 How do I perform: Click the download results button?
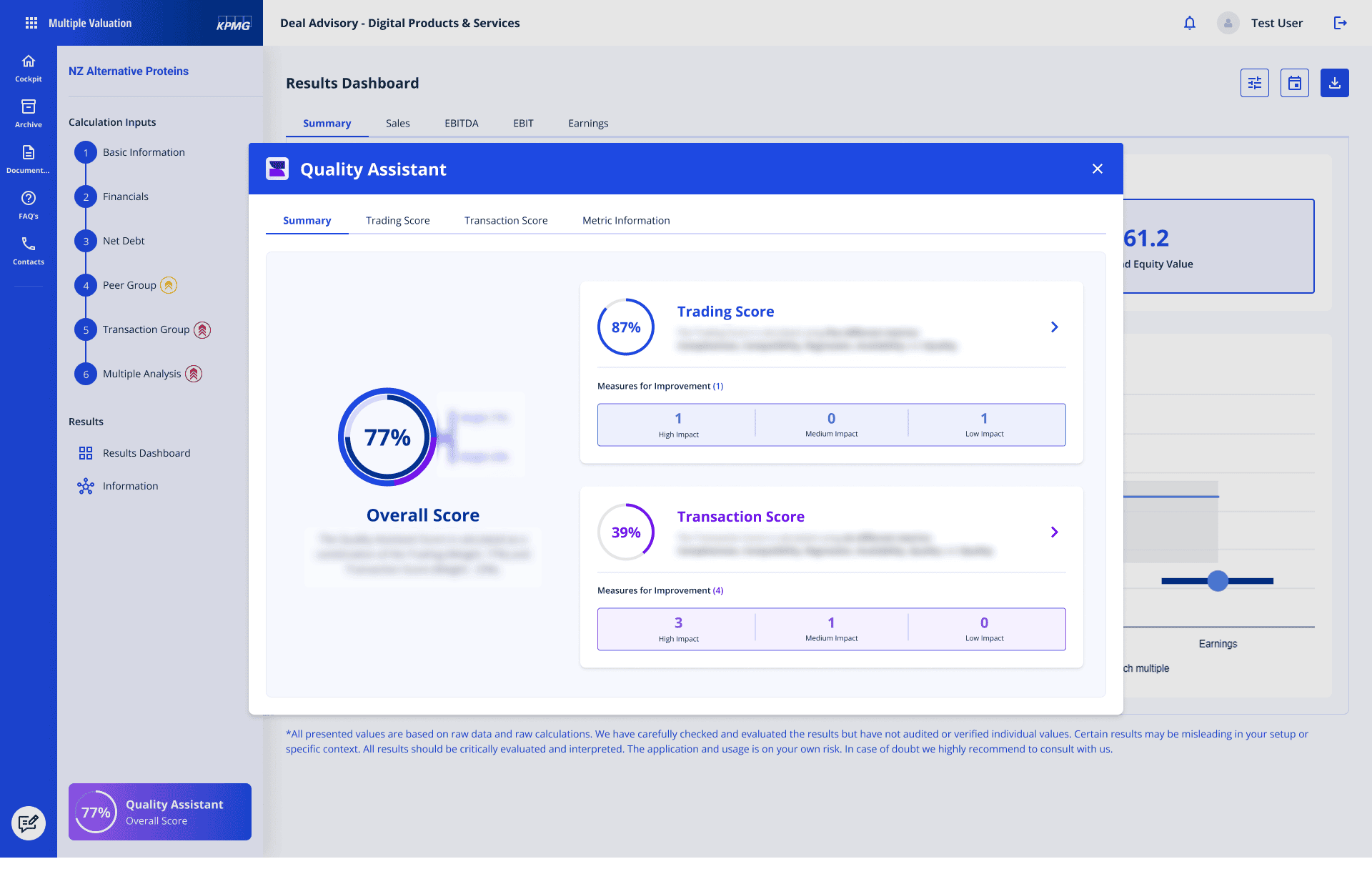coord(1335,83)
